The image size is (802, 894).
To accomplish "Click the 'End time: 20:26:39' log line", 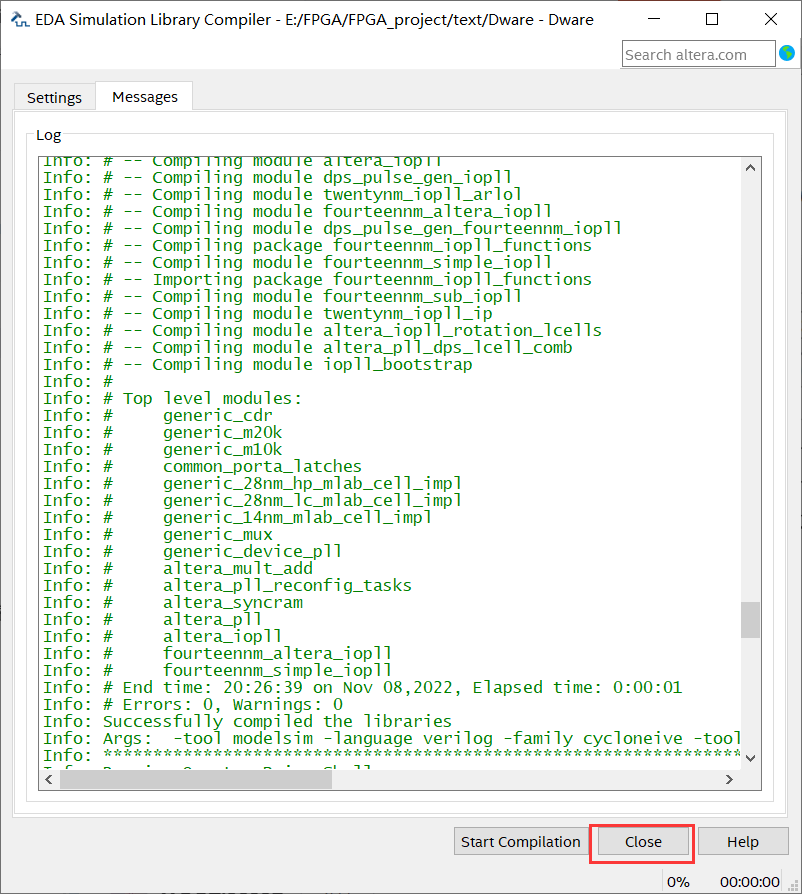I will [363, 687].
